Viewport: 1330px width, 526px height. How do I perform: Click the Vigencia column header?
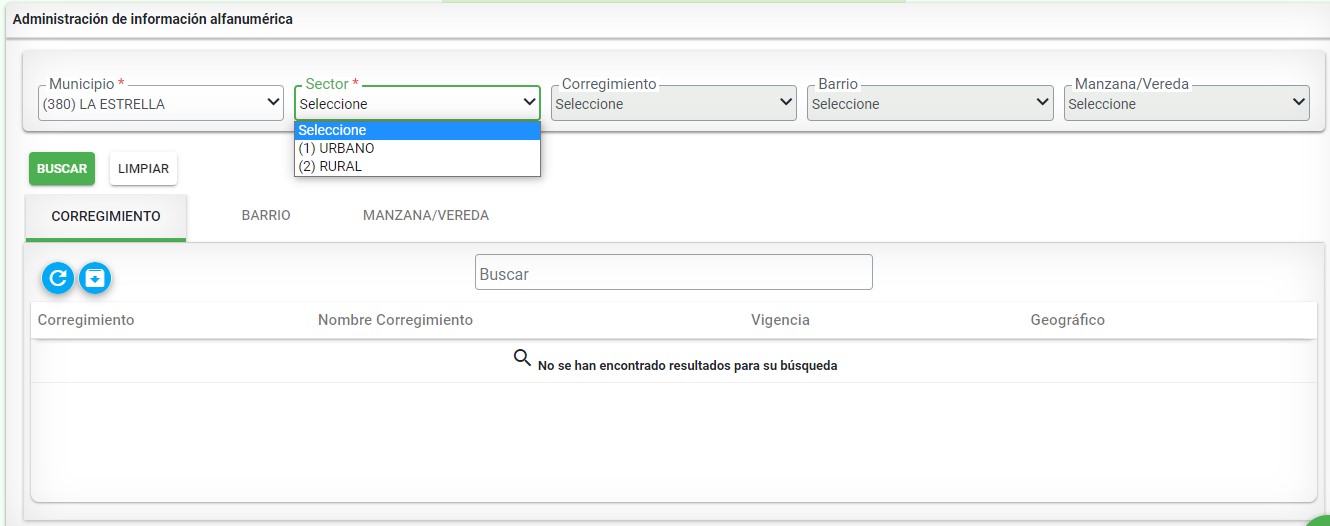(780, 320)
